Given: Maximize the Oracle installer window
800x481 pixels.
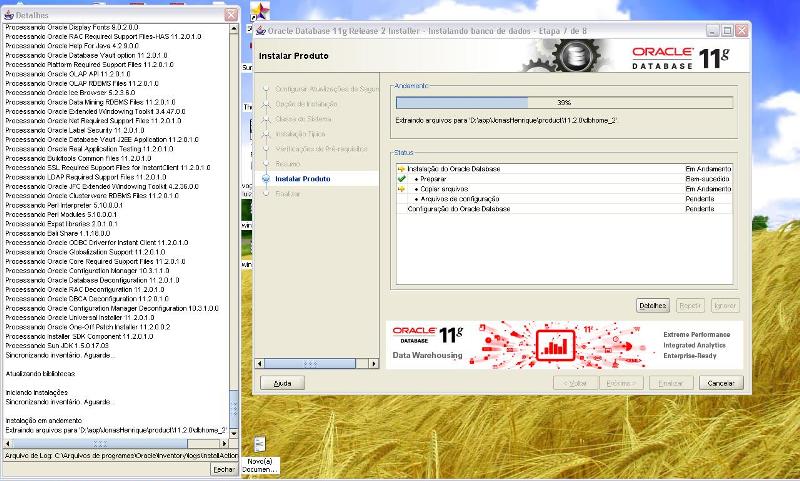Looking at the screenshot, I should click(728, 31).
